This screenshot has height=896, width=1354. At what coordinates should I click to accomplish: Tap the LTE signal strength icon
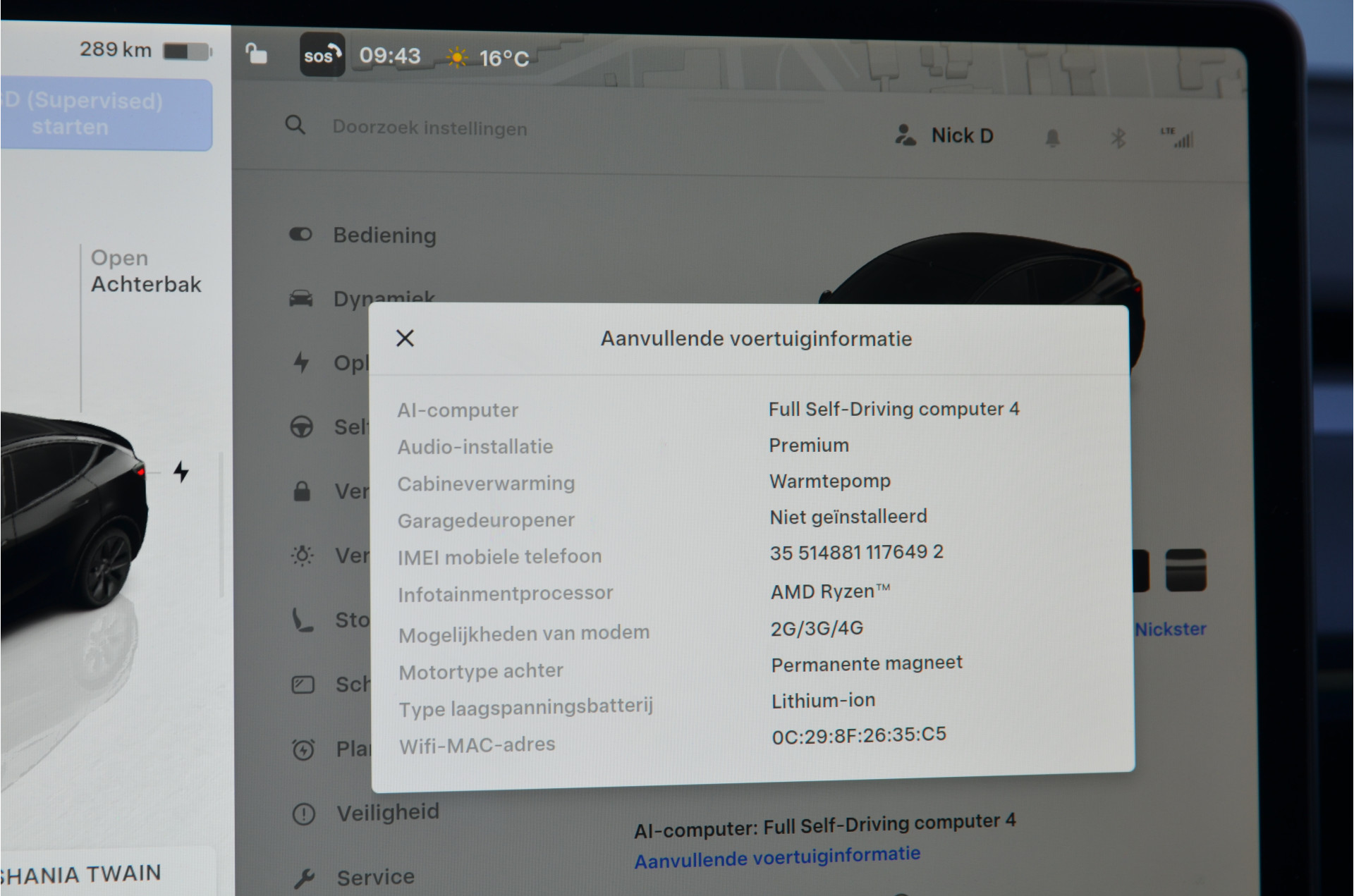pos(1177,137)
